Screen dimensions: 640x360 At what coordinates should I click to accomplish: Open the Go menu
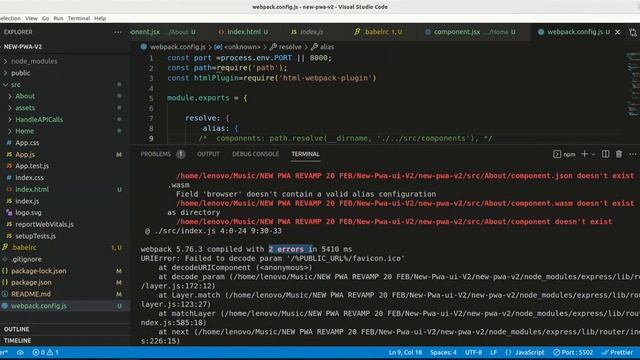pyautogui.click(x=45, y=18)
